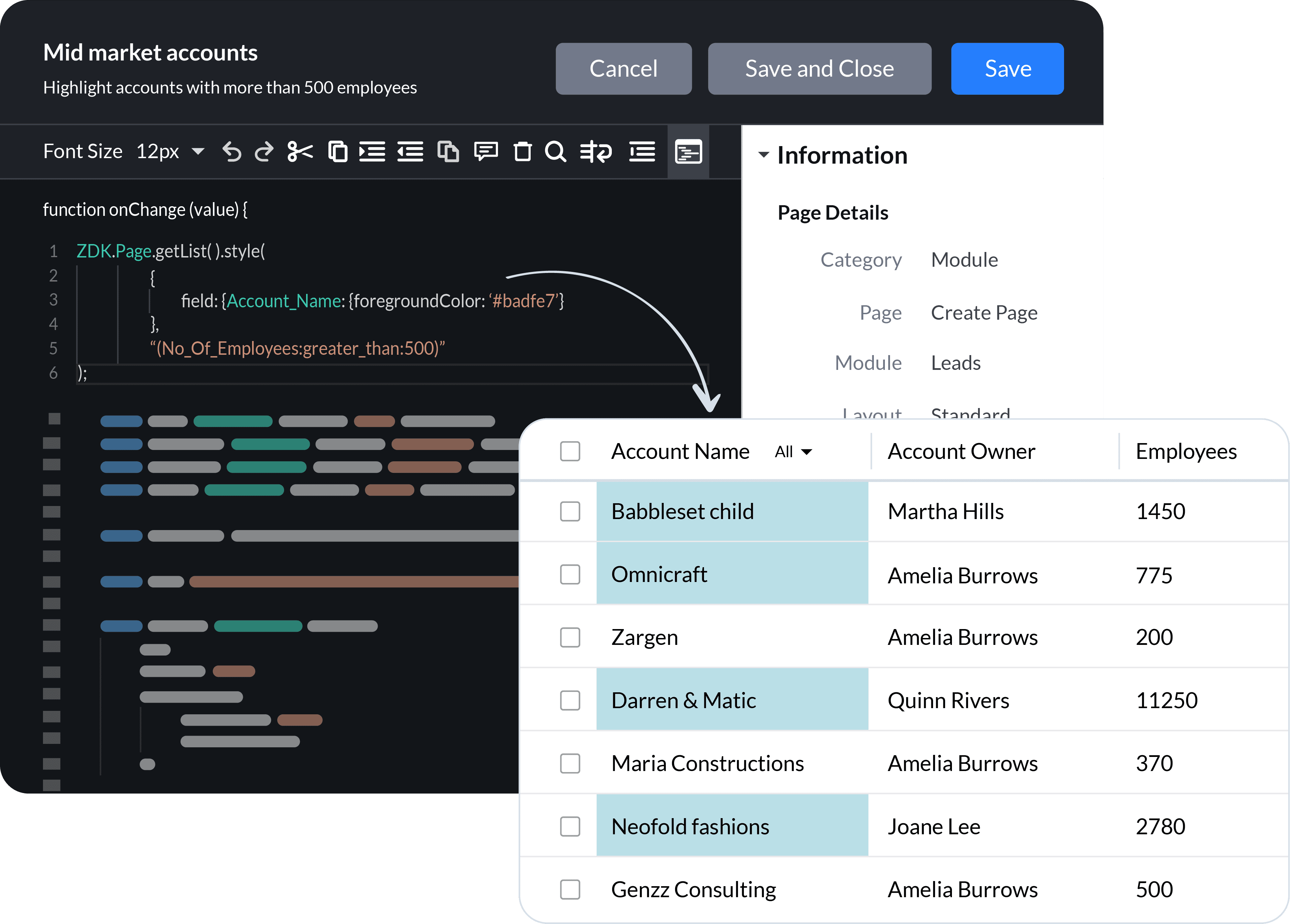This screenshot has height=924, width=1290.
Task: Open the Account Name All filter dropdown
Action: click(793, 451)
